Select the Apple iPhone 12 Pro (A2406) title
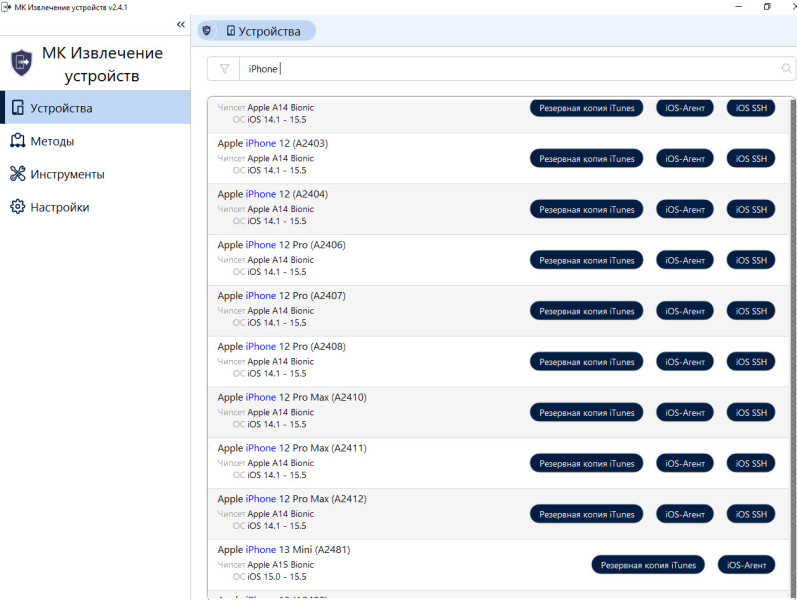The height and width of the screenshot is (600, 797). click(281, 245)
